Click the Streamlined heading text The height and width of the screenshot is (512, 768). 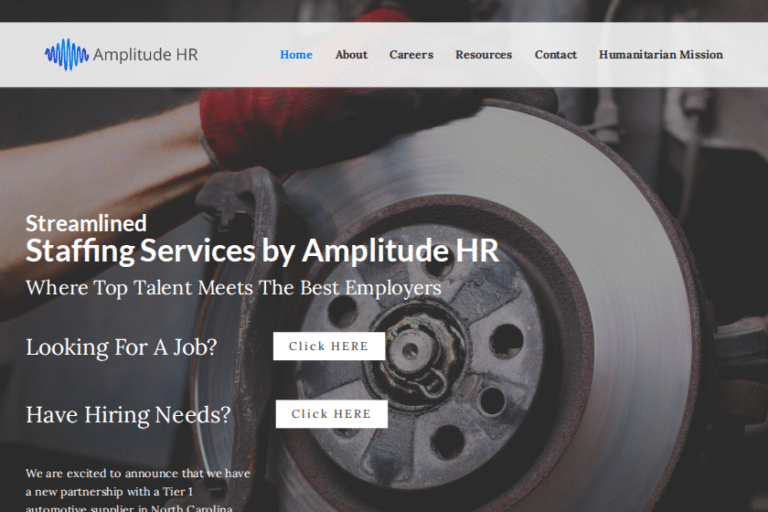[x=86, y=223]
